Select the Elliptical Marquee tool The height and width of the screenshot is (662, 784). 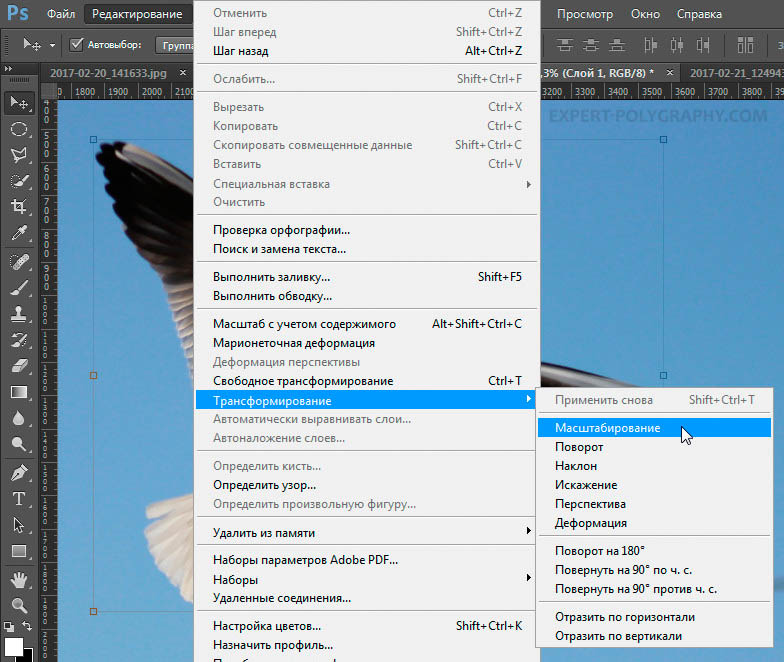[19, 130]
